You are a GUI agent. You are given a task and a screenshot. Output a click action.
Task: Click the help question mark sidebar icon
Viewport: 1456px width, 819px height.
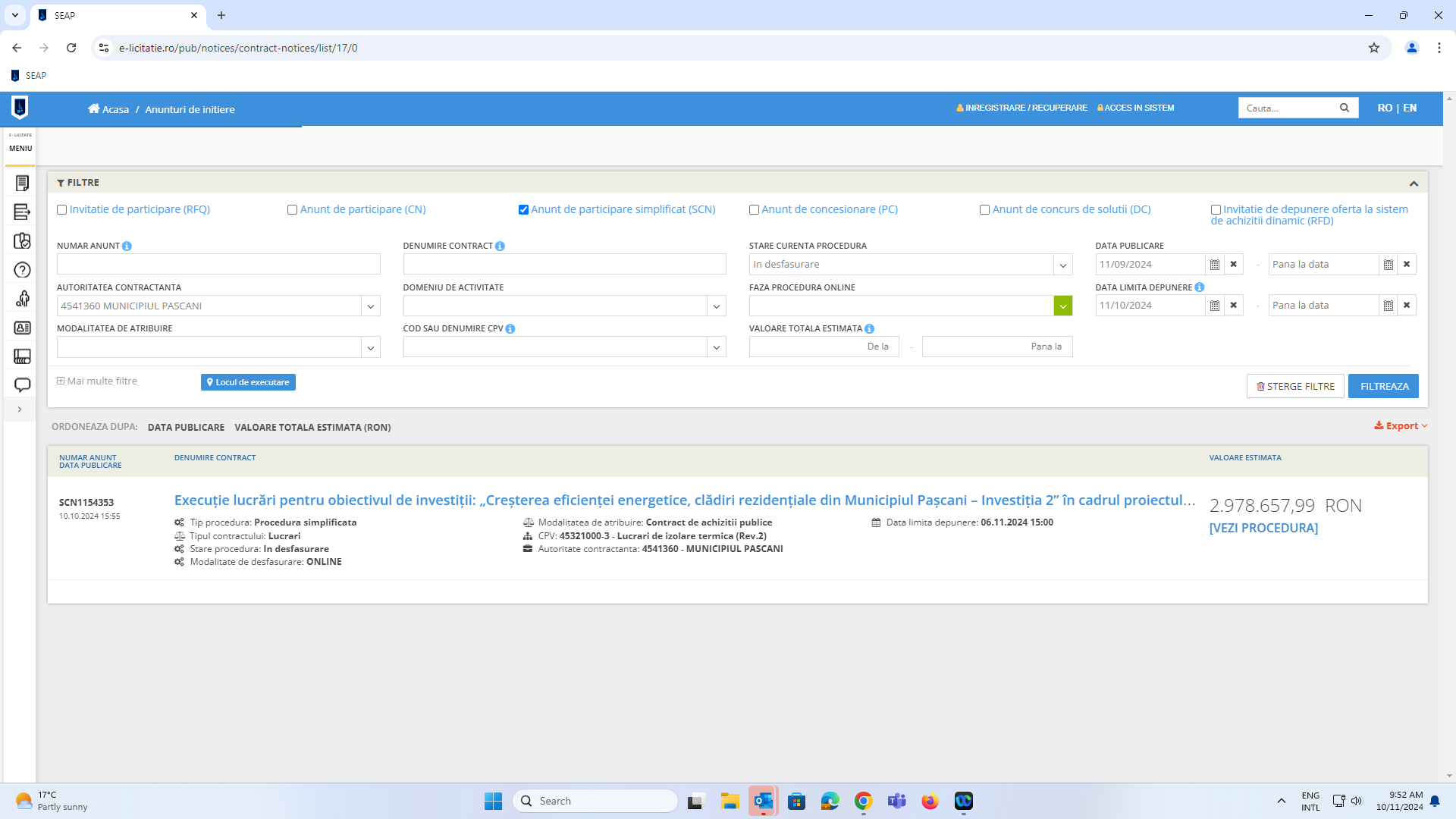click(22, 270)
